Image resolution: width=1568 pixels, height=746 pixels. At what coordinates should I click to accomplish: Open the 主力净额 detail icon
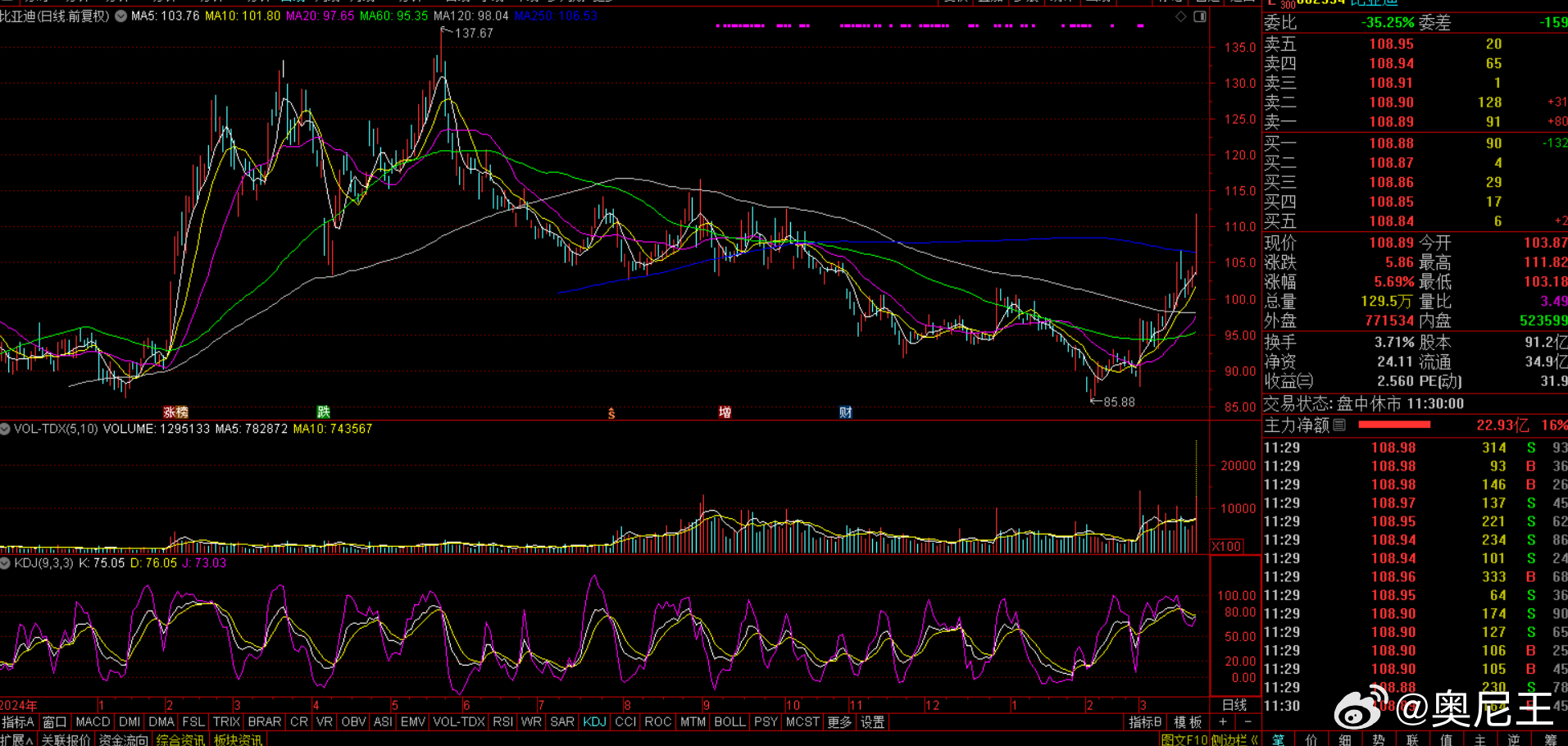(1339, 425)
